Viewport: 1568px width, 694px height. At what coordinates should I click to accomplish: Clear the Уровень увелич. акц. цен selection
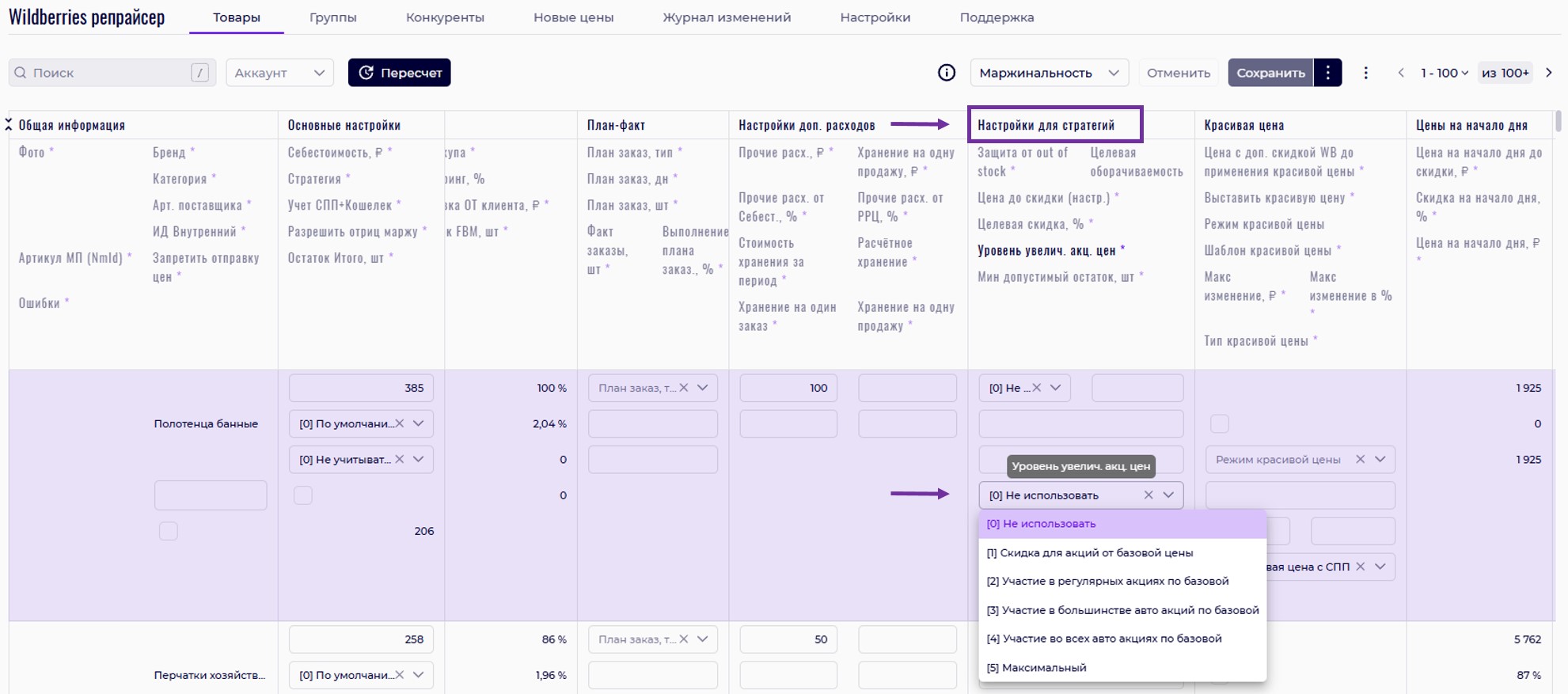coord(1148,495)
